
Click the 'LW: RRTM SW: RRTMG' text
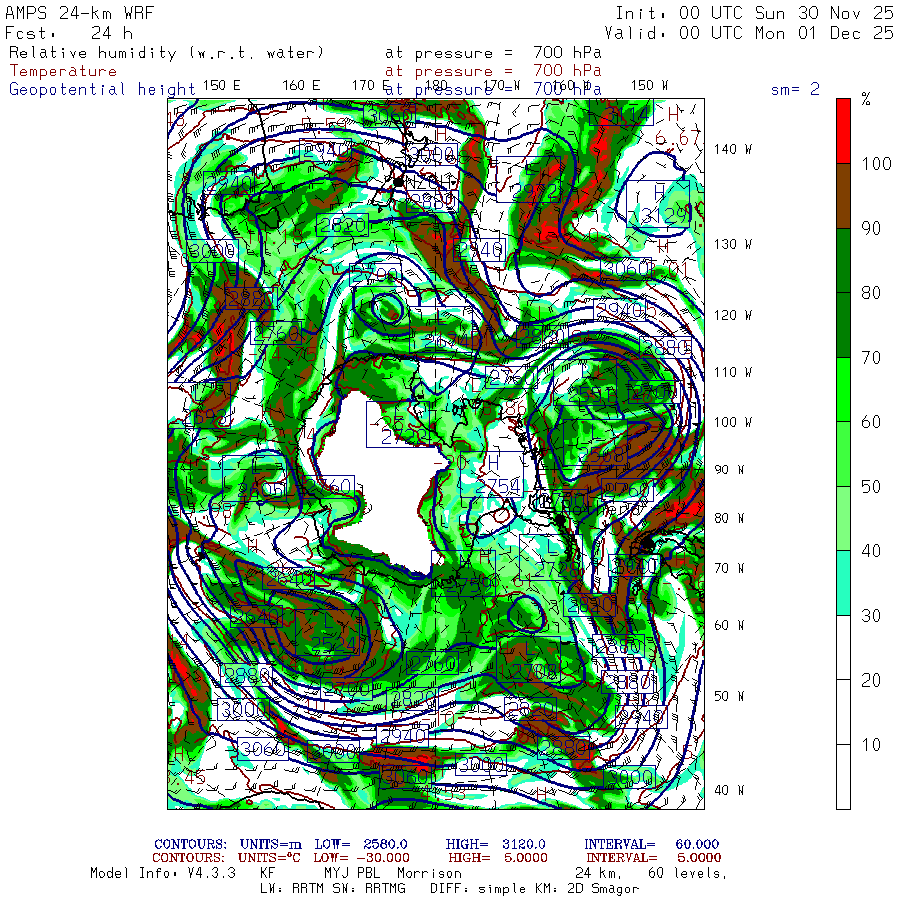point(333,889)
